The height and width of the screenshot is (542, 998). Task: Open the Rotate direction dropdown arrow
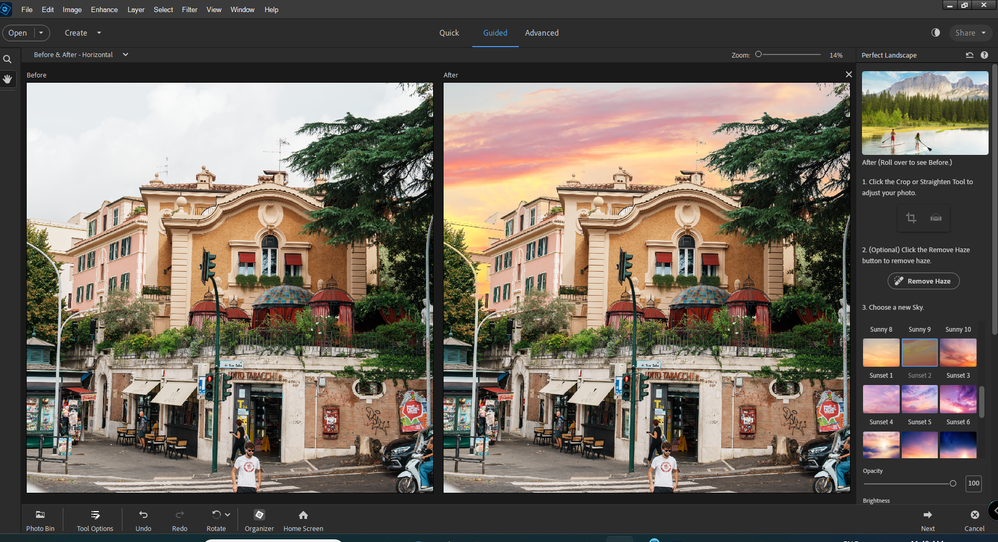[x=227, y=515]
